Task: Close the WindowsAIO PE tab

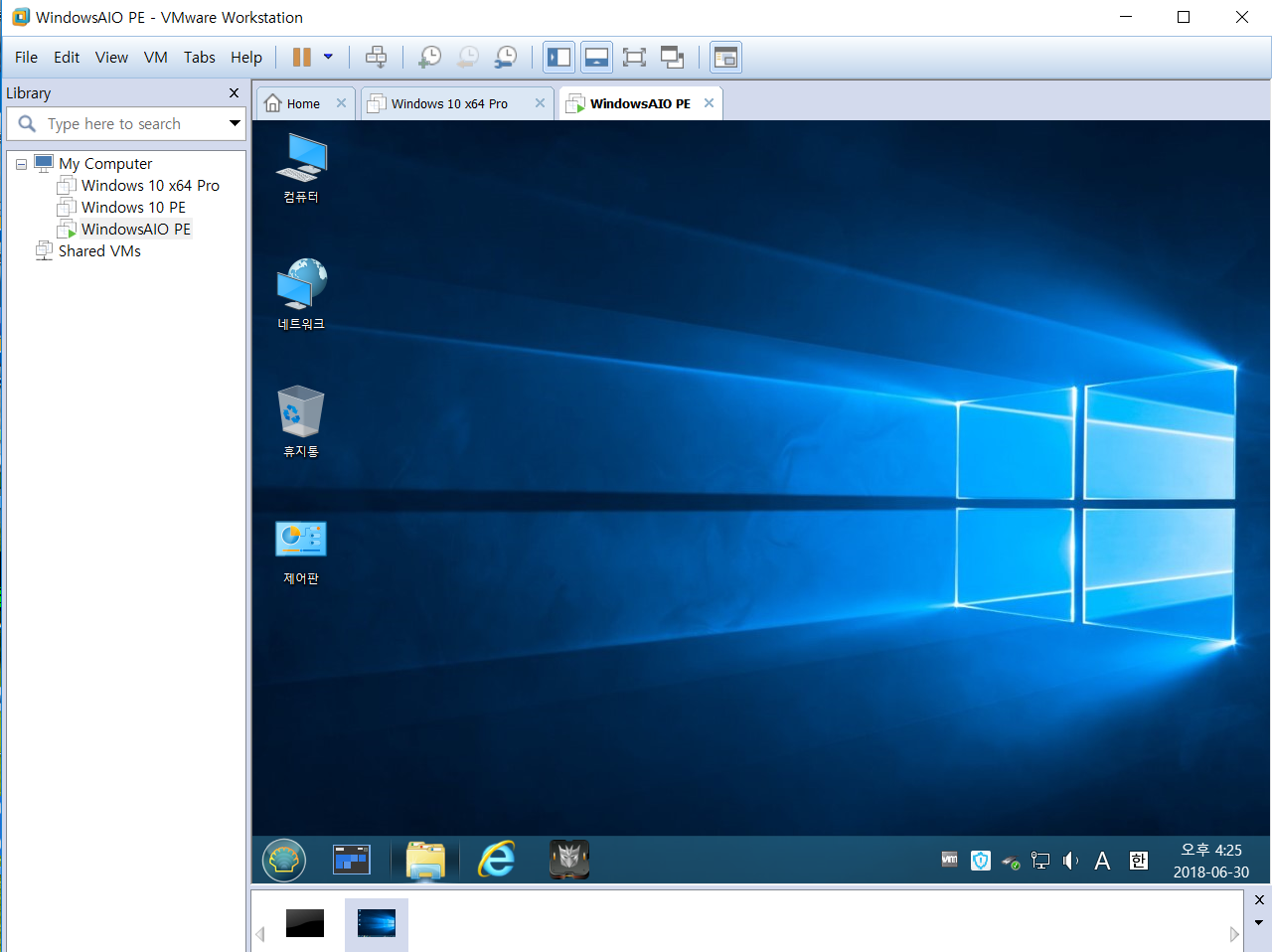Action: pyautogui.click(x=710, y=103)
